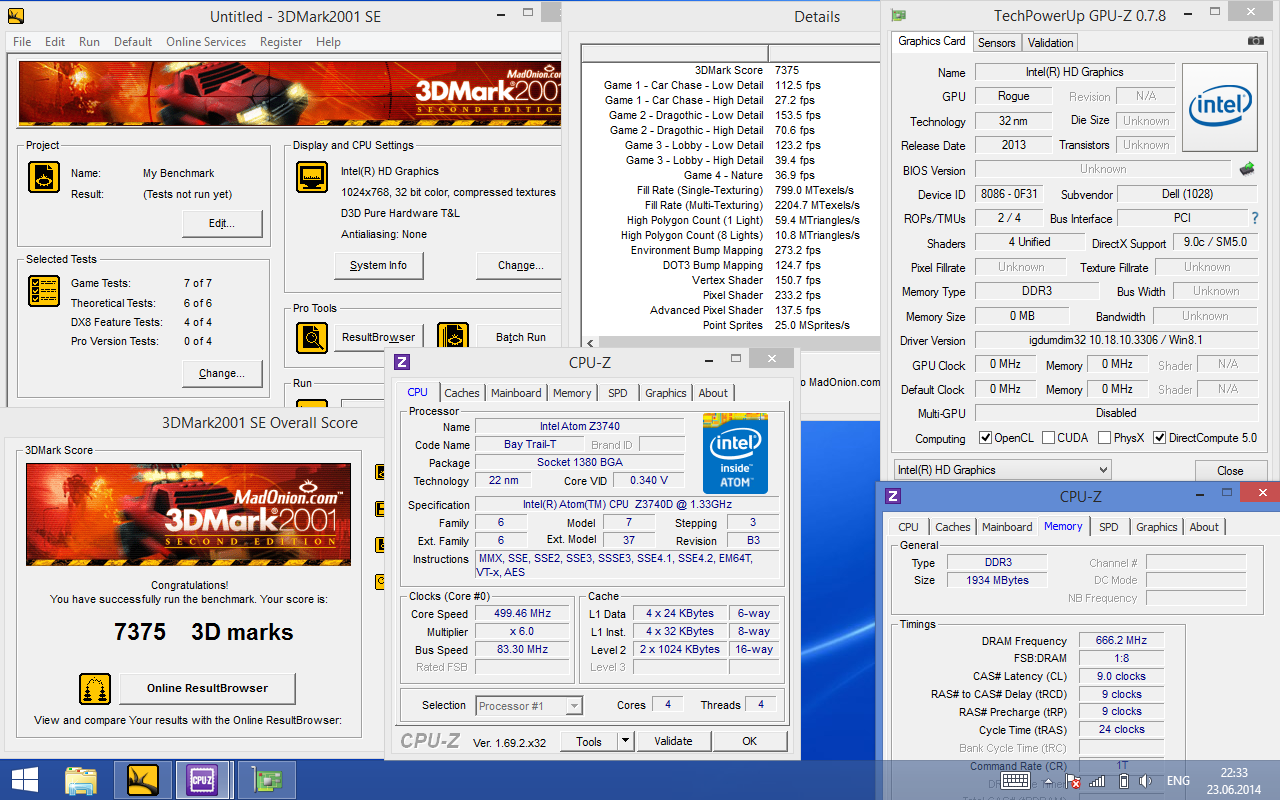Click the Online ResultBrowser button
The width and height of the screenshot is (1280, 800).
[x=208, y=688]
